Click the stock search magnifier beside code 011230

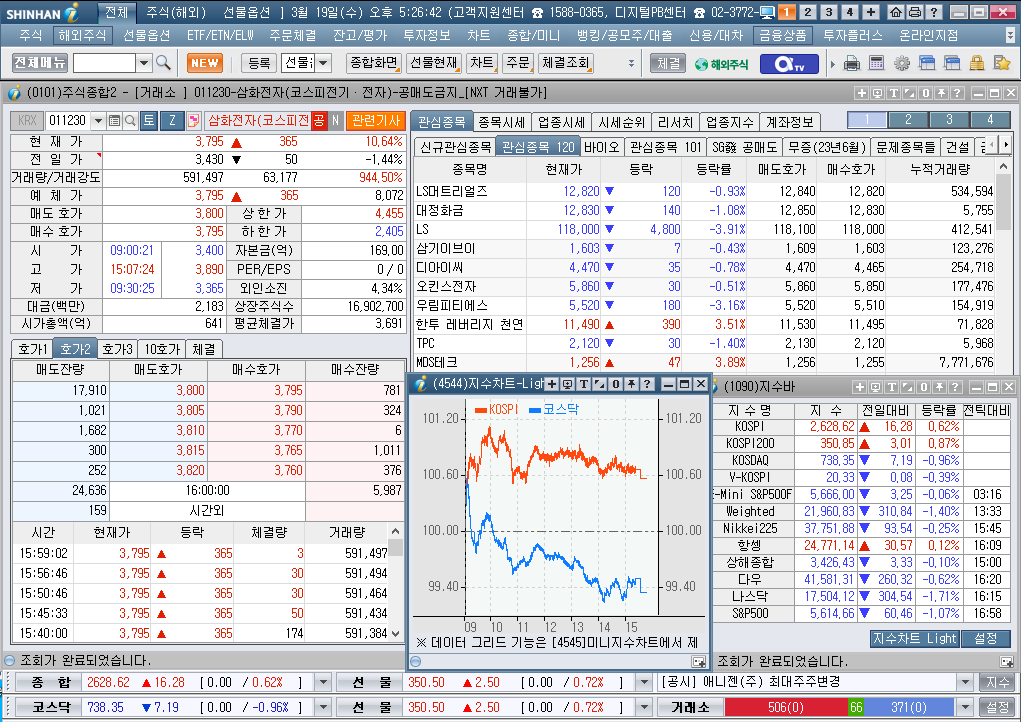point(130,120)
